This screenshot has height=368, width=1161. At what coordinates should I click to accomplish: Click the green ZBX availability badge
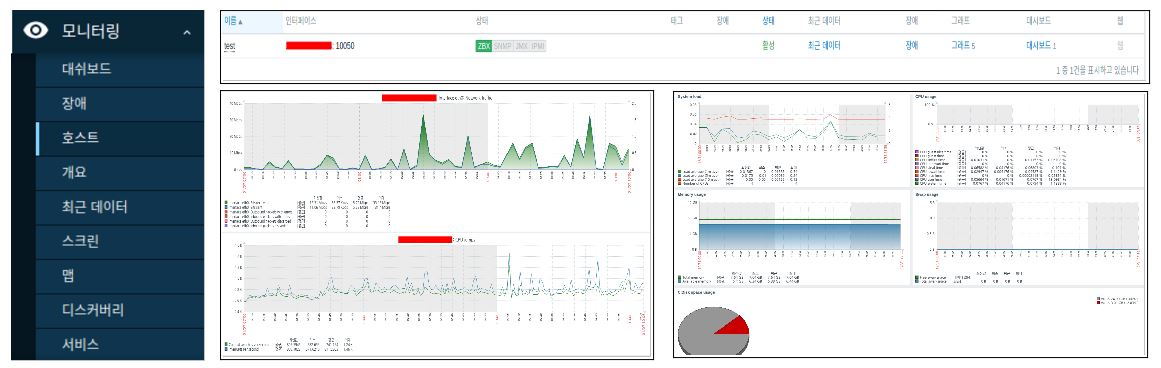pyautogui.click(x=484, y=46)
